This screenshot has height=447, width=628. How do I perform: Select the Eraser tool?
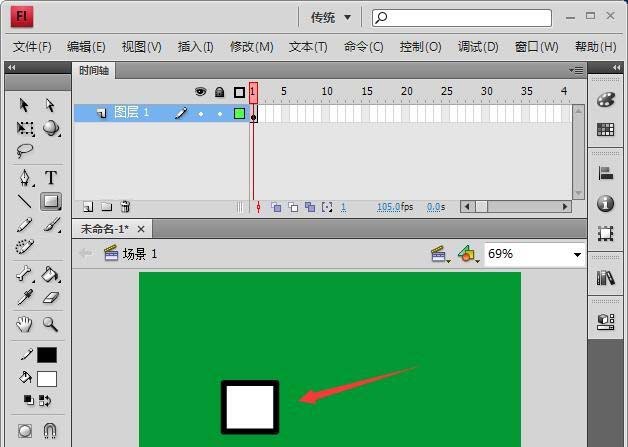point(51,298)
